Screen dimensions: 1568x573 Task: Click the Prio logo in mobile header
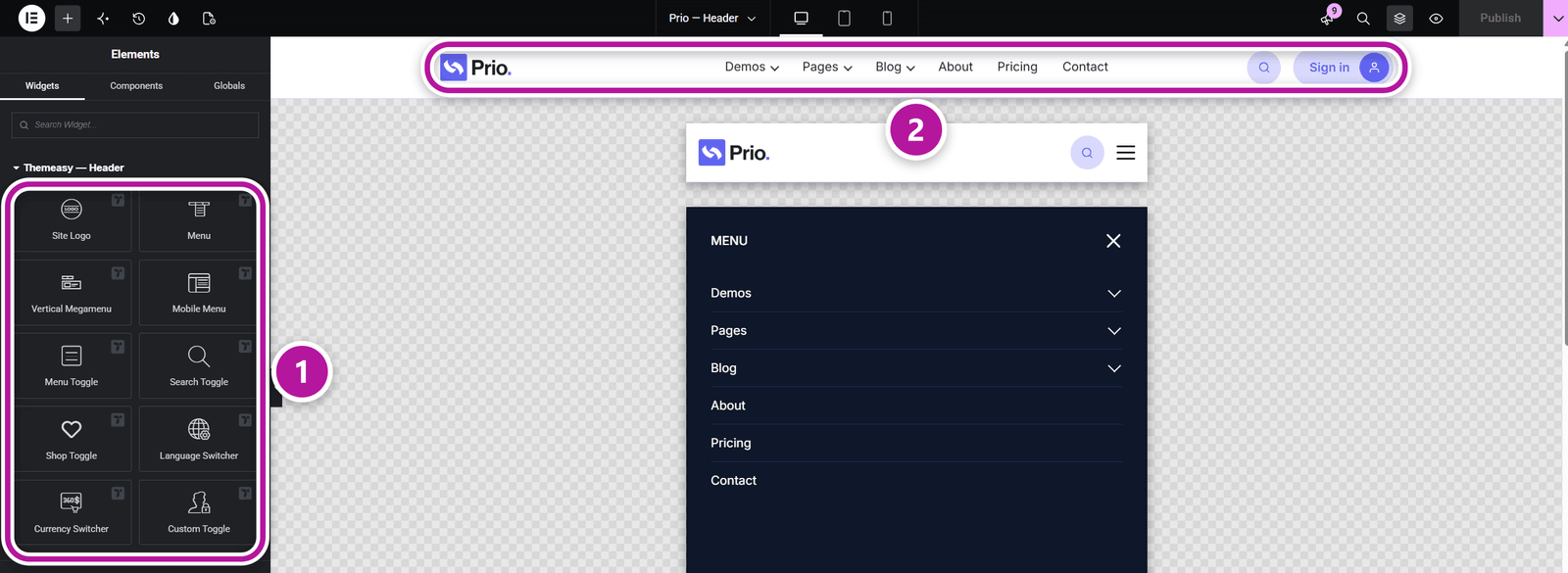pos(734,152)
